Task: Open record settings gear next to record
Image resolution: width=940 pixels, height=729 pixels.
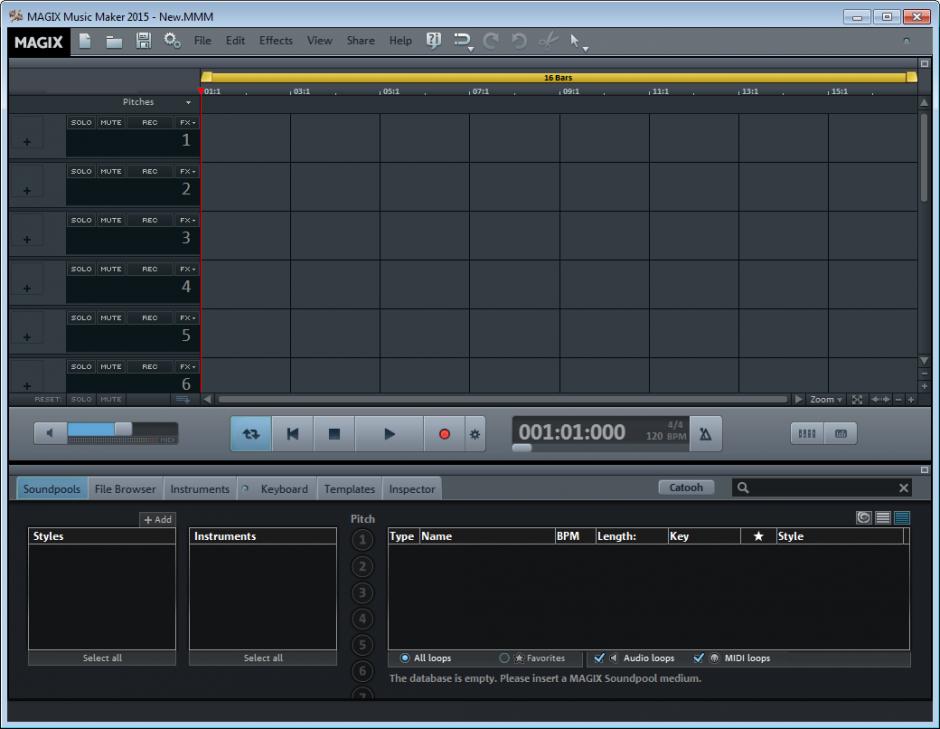Action: [x=475, y=434]
